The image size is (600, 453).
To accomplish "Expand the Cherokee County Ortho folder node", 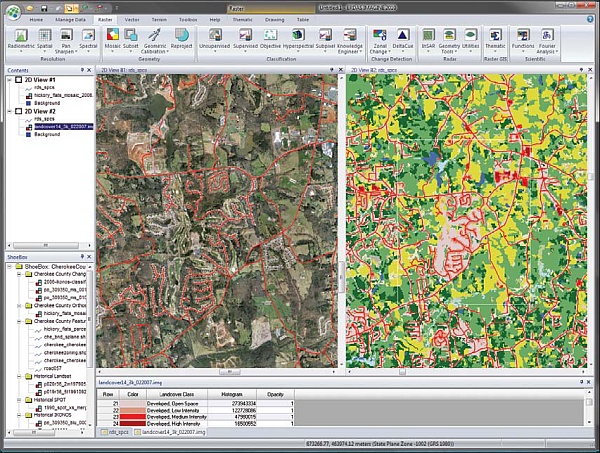I will tap(19, 305).
